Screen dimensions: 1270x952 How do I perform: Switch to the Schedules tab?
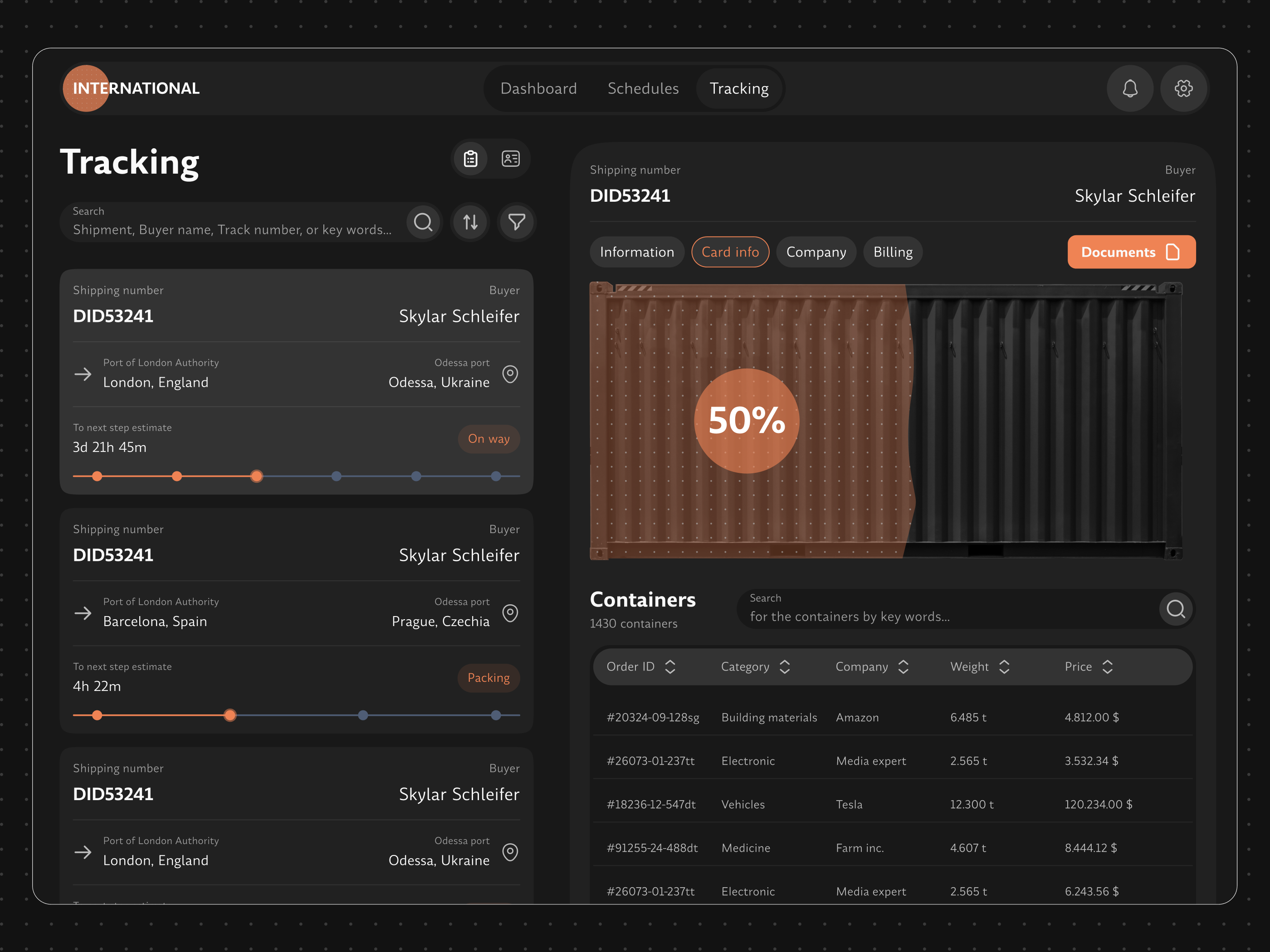[x=643, y=88]
